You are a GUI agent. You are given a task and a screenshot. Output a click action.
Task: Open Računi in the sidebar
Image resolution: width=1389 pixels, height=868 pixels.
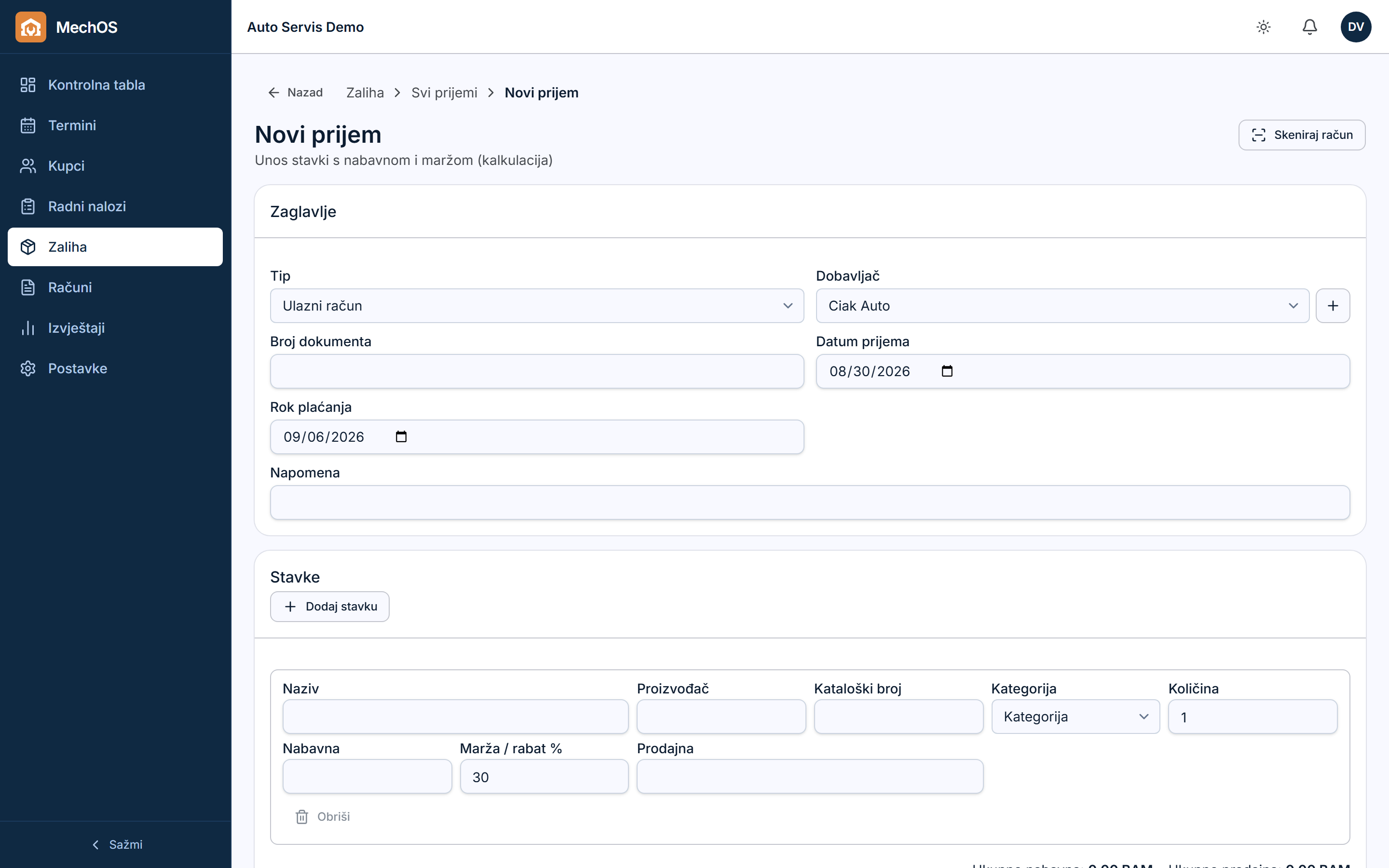click(115, 287)
